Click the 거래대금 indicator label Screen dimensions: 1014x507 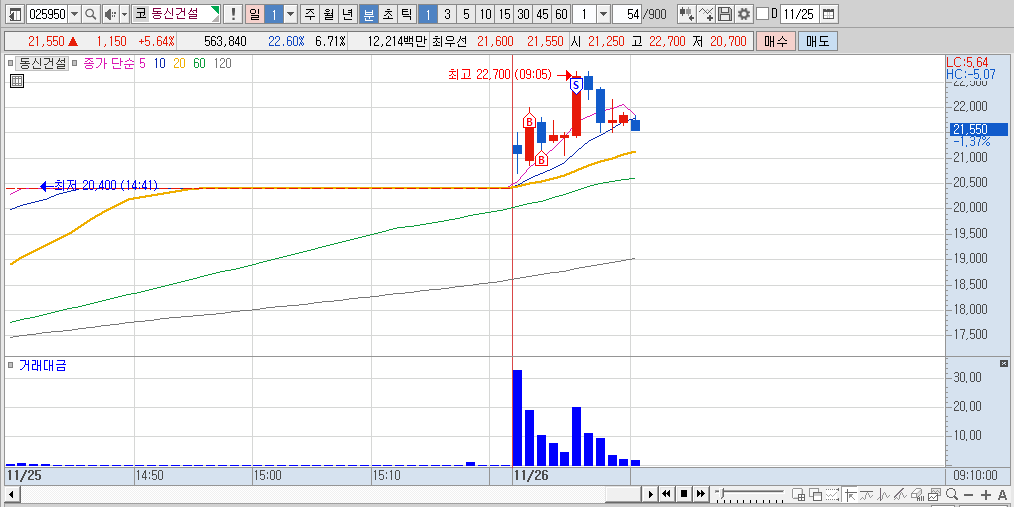coord(42,365)
